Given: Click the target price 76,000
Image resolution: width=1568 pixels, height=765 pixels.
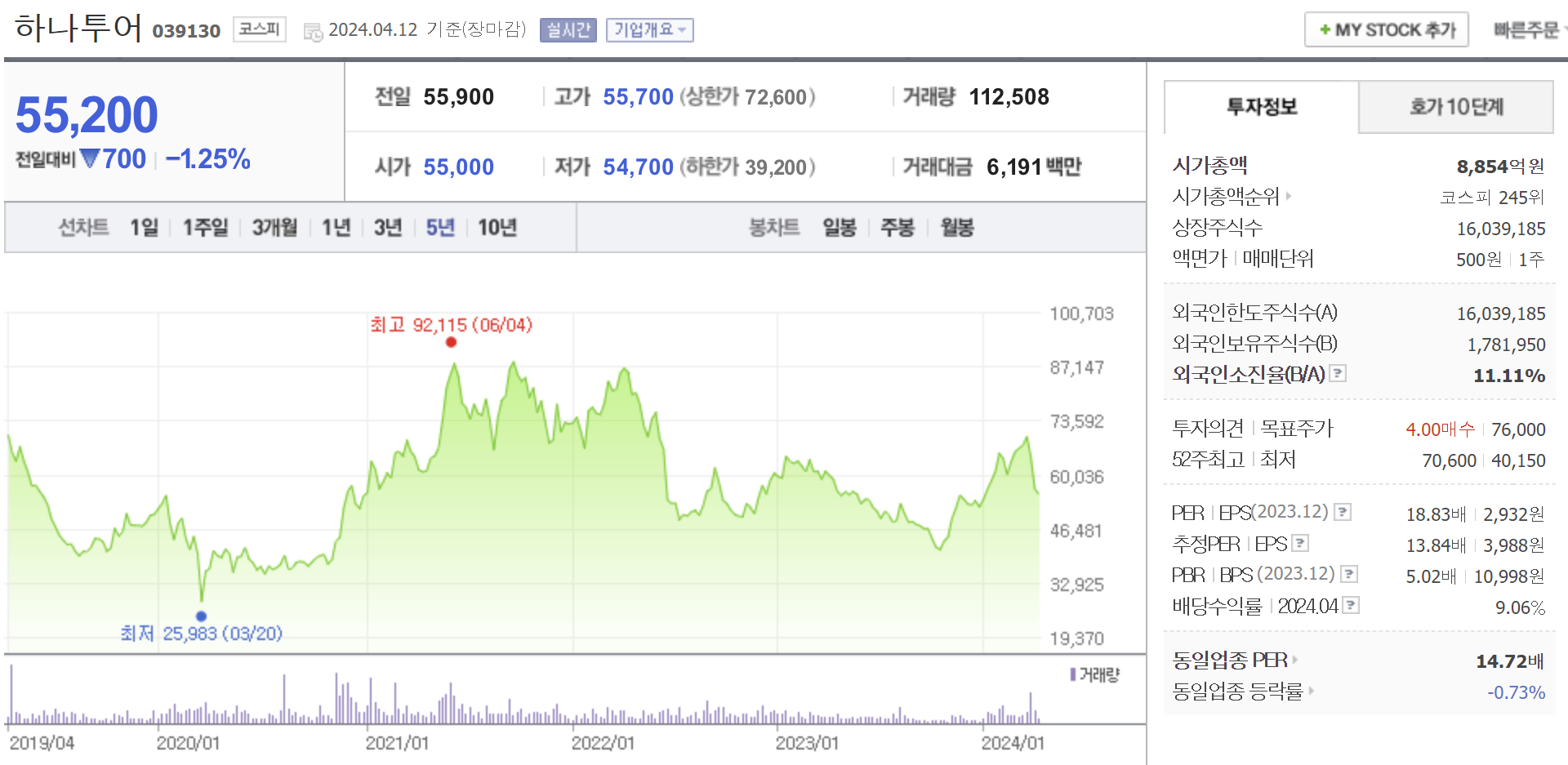Looking at the screenshot, I should [x=1518, y=429].
